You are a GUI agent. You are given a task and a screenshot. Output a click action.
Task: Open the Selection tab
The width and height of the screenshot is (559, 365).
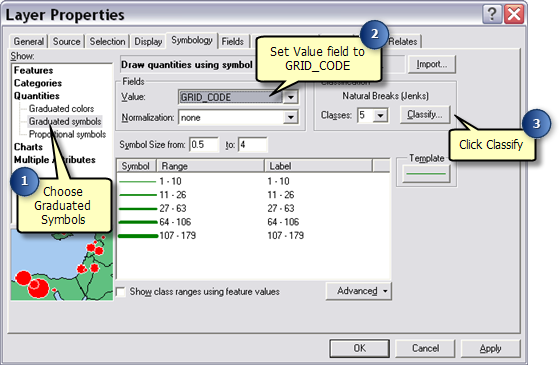107,41
